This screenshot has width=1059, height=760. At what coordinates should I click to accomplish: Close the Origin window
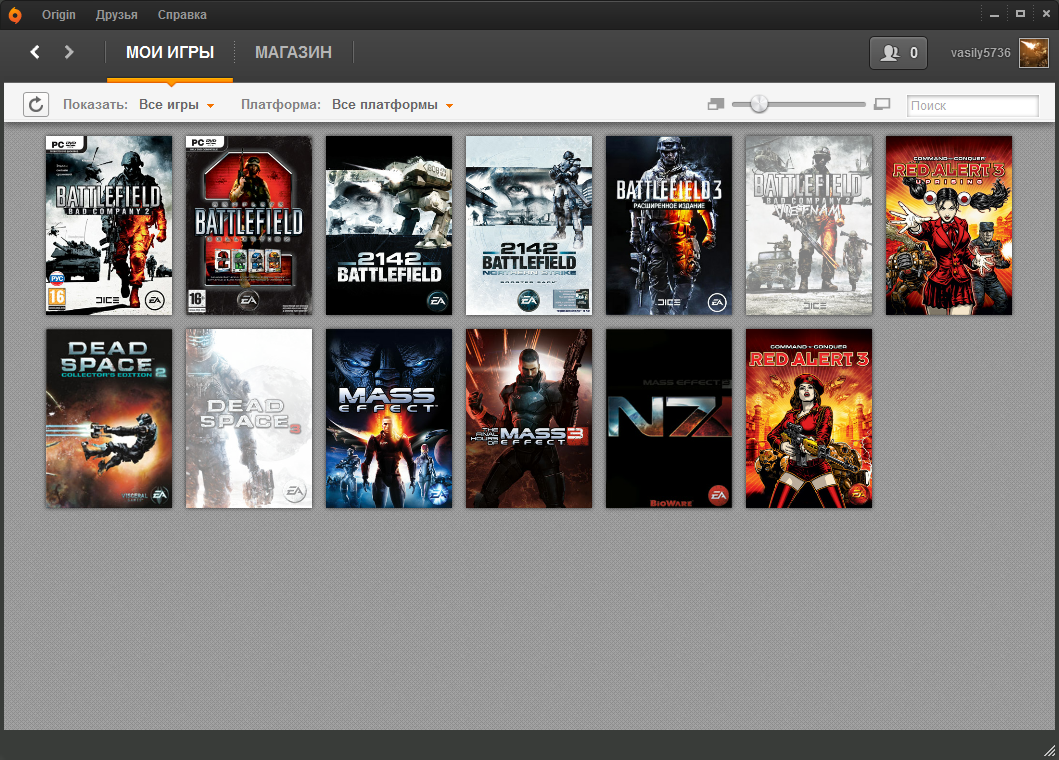[1046, 14]
